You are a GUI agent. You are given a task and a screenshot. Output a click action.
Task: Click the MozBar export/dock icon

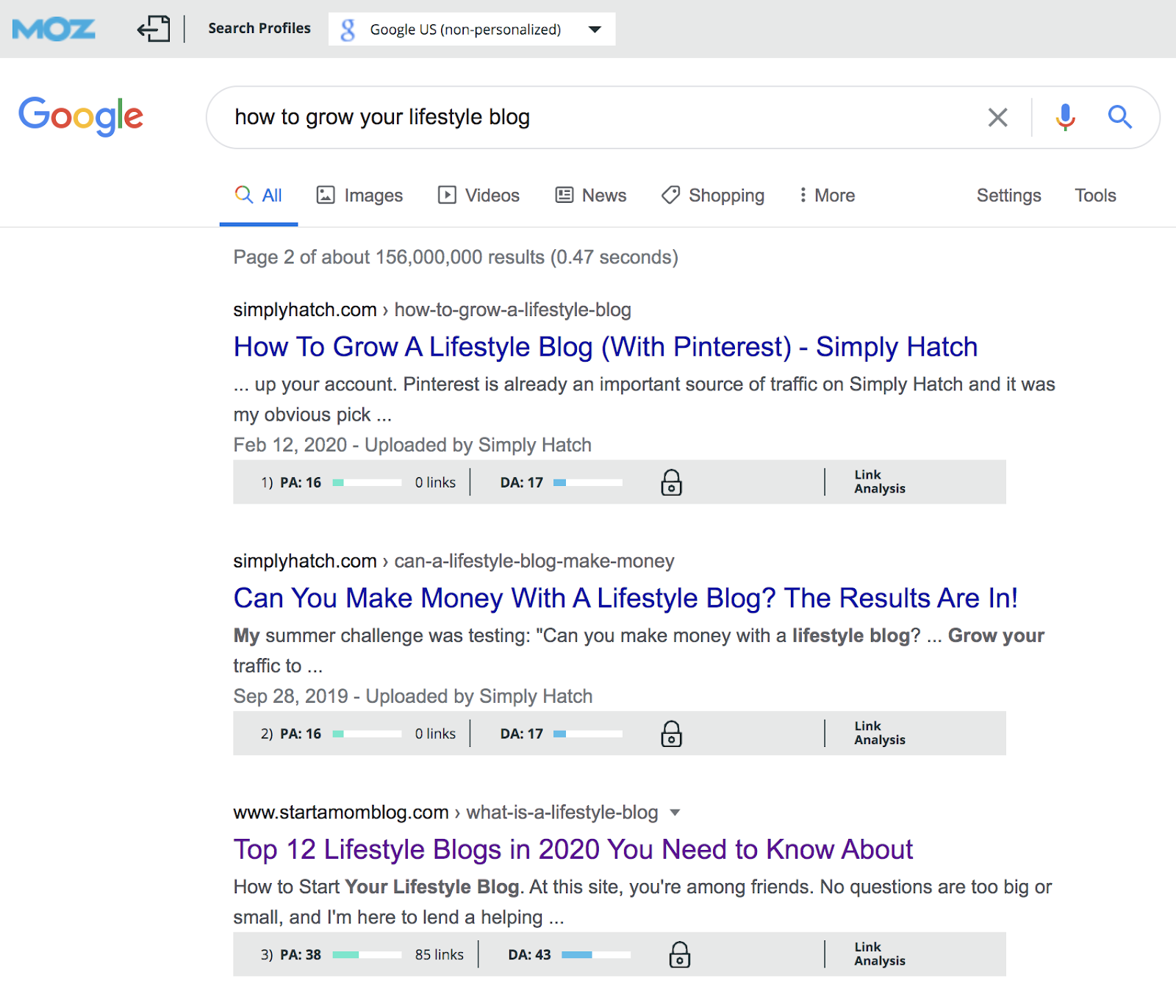153,29
